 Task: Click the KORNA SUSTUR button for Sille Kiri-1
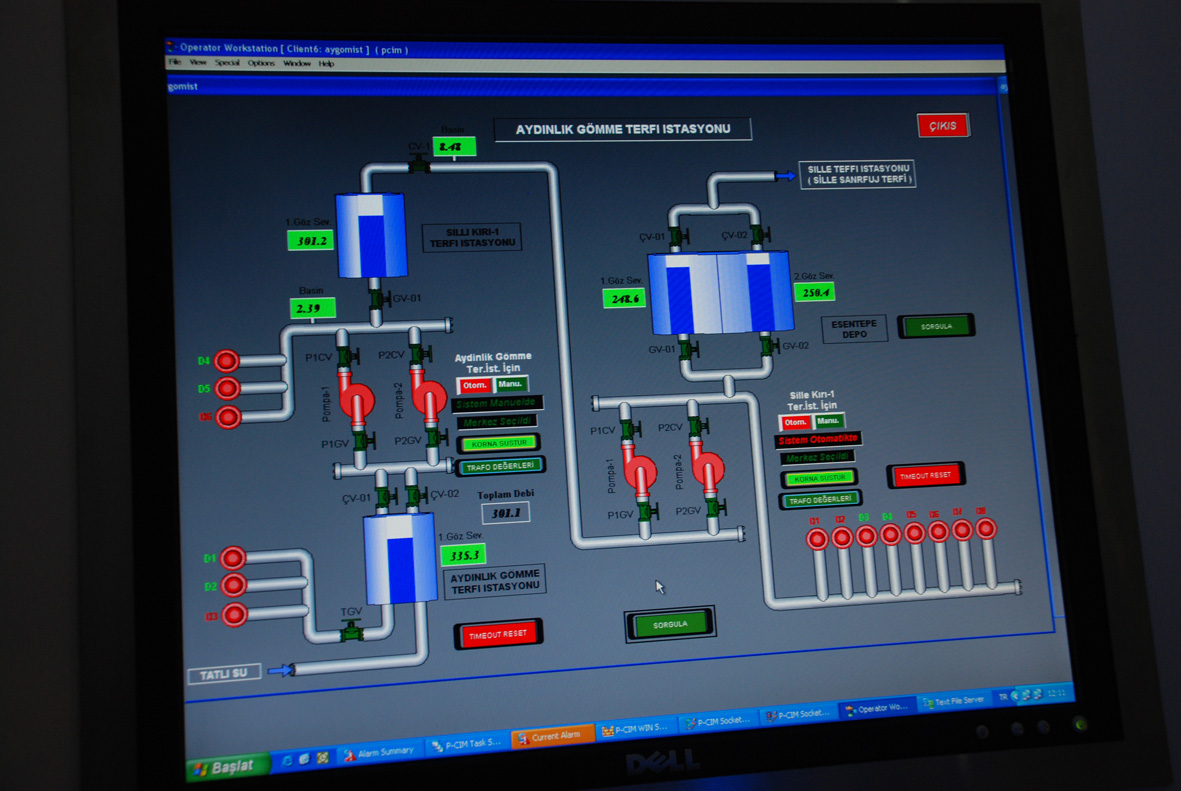coord(819,478)
